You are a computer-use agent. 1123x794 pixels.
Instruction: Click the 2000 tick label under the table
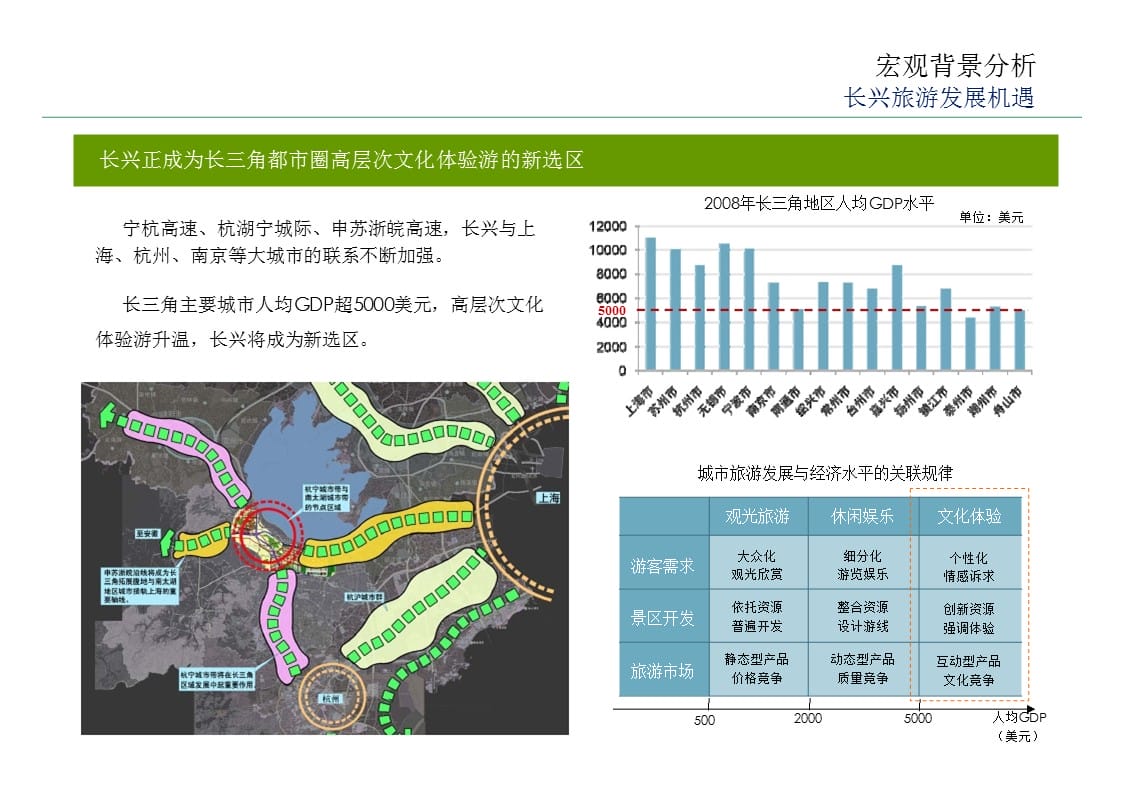click(807, 718)
